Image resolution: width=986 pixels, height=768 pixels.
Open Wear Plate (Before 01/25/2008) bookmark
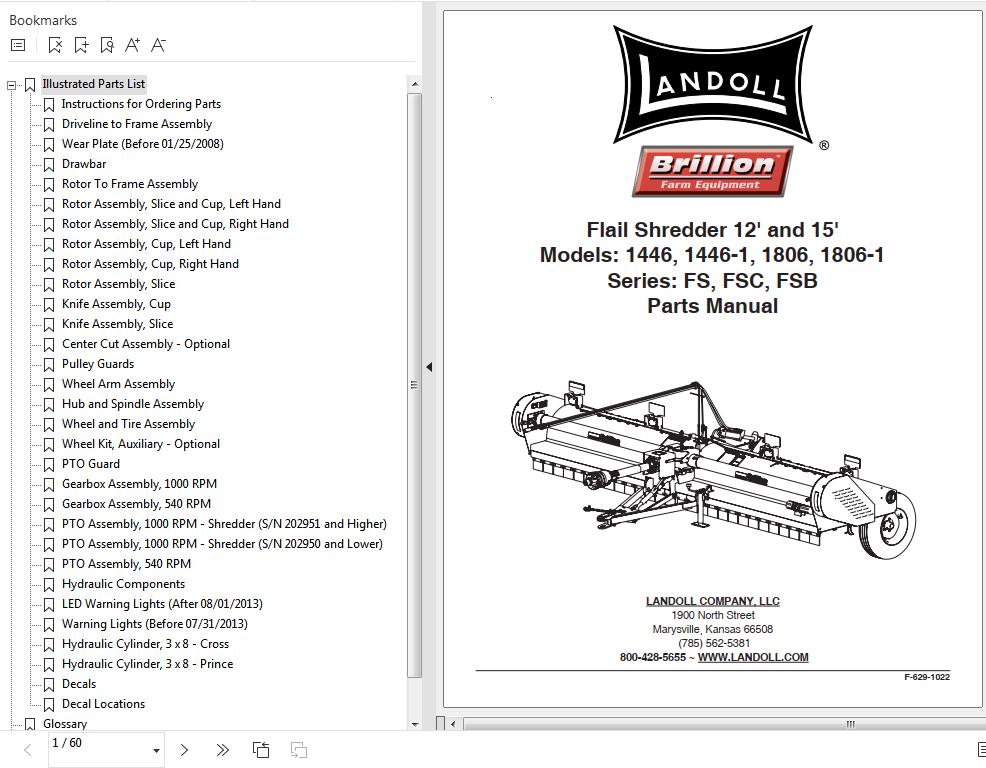point(142,144)
